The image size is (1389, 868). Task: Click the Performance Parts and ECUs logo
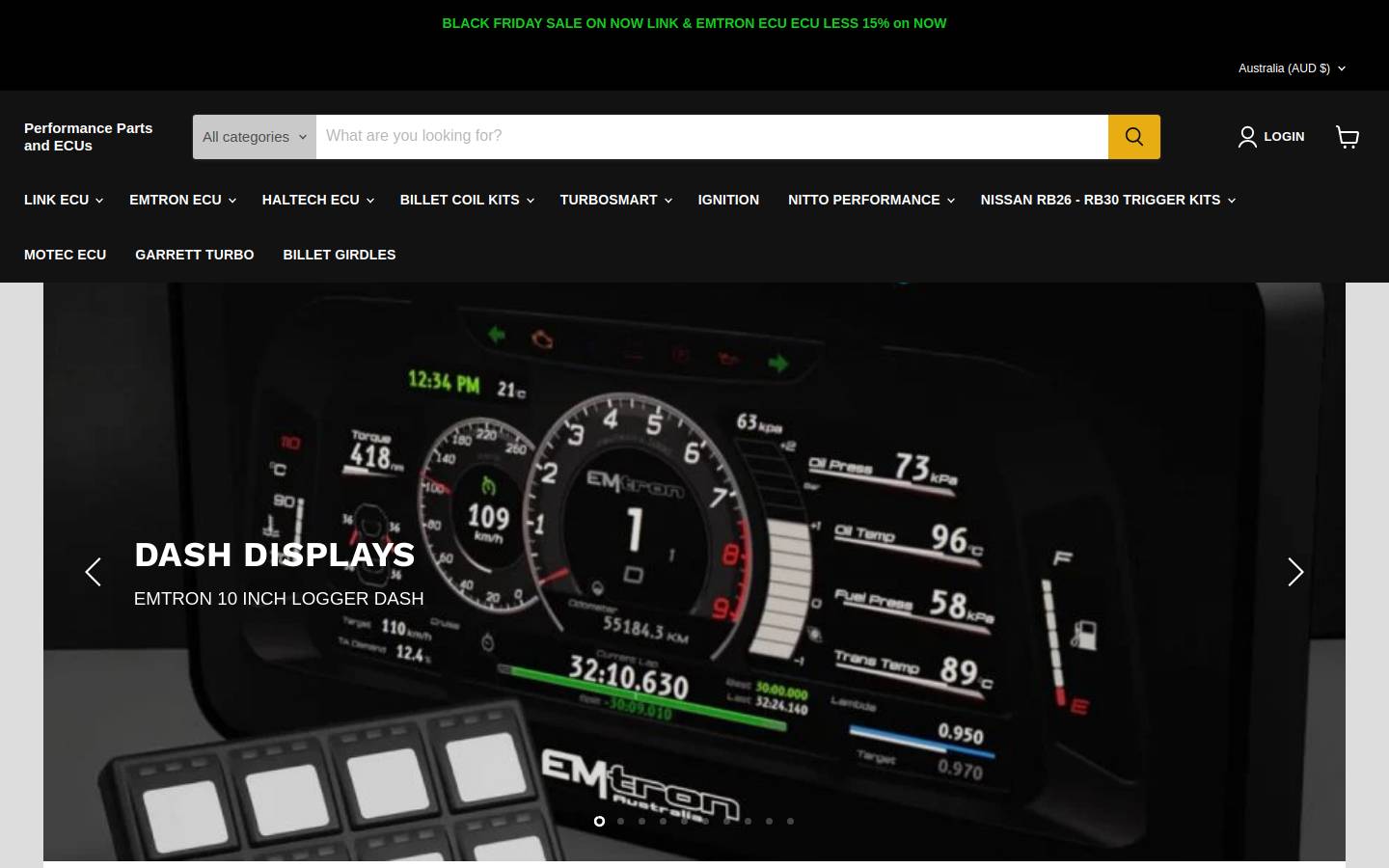point(89,137)
